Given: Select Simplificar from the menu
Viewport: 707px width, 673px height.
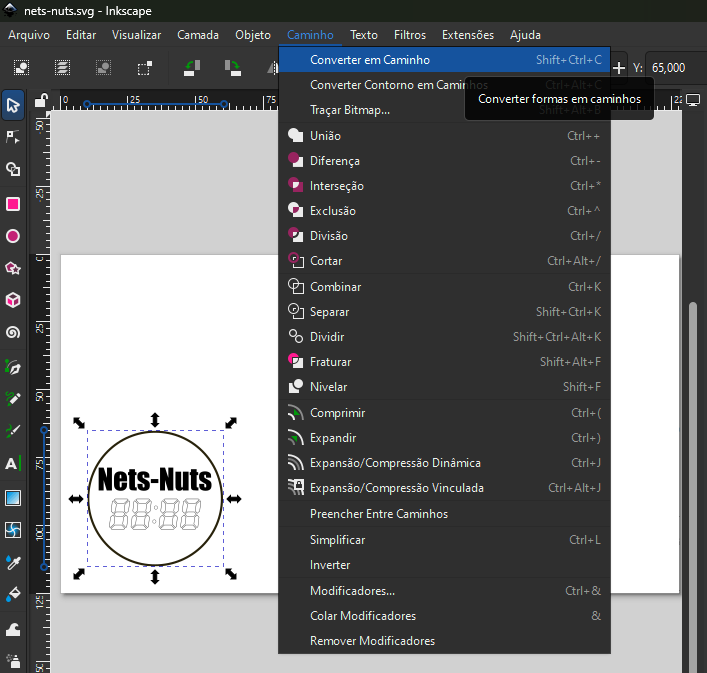Looking at the screenshot, I should pyautogui.click(x=337, y=540).
